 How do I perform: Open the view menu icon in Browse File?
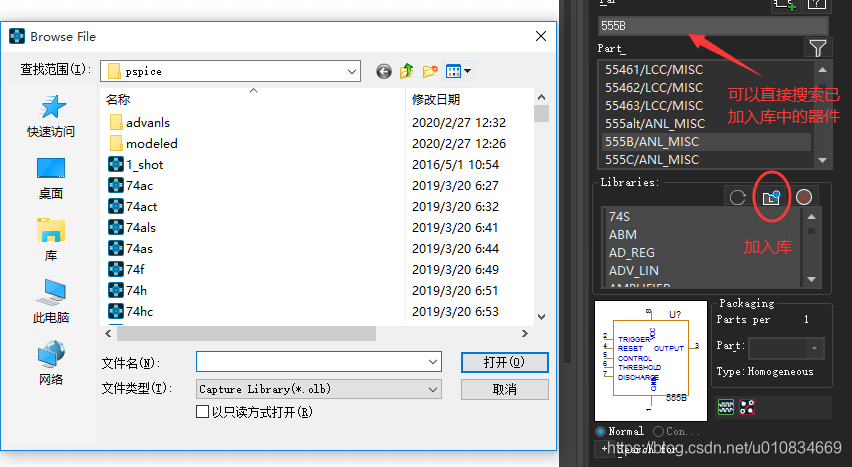coord(458,71)
